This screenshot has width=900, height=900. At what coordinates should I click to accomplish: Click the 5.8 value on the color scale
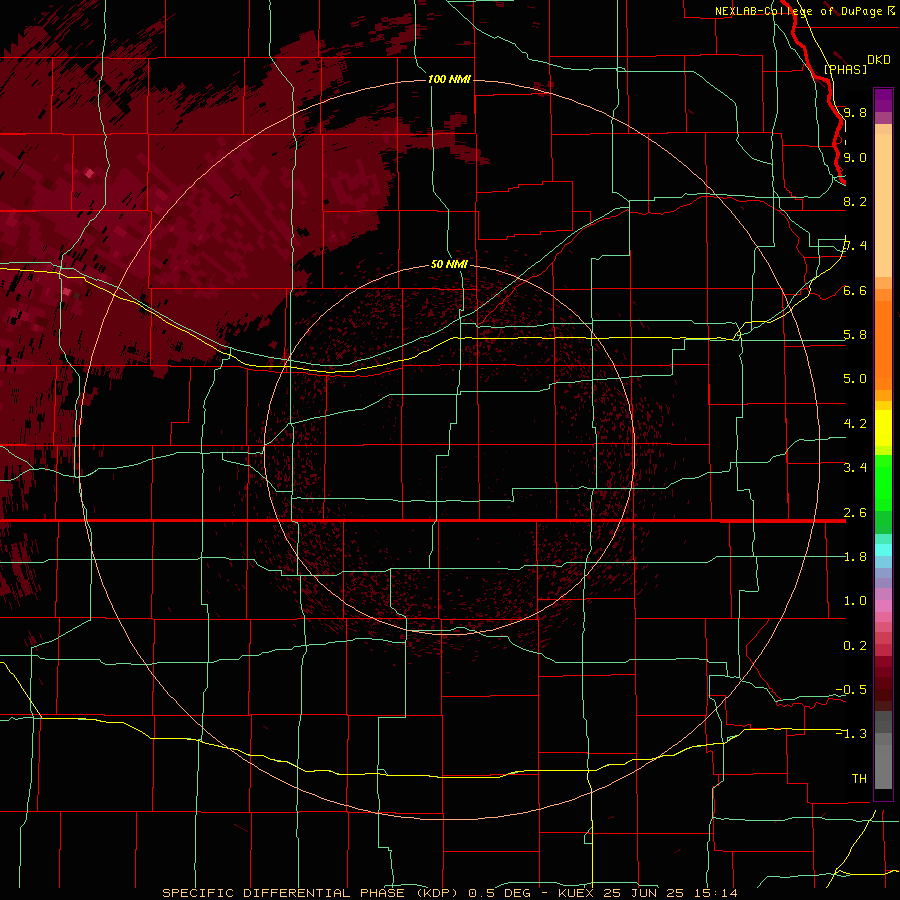[x=855, y=335]
